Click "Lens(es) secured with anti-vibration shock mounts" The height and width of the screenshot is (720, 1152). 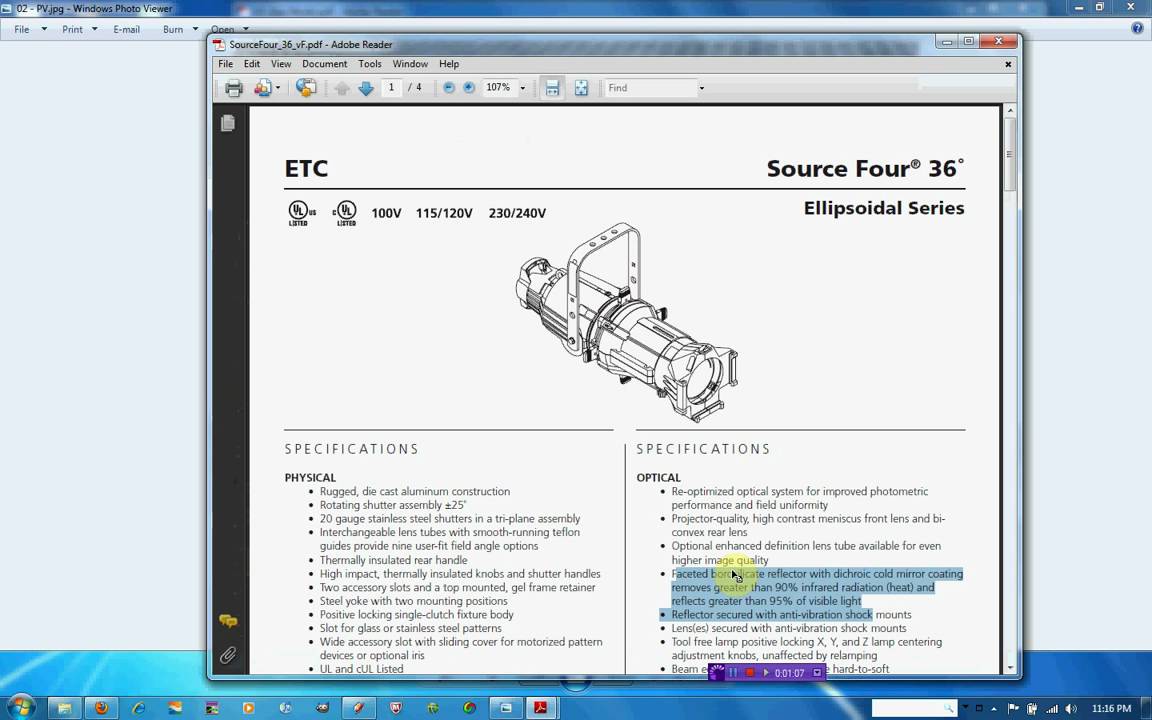click(788, 628)
